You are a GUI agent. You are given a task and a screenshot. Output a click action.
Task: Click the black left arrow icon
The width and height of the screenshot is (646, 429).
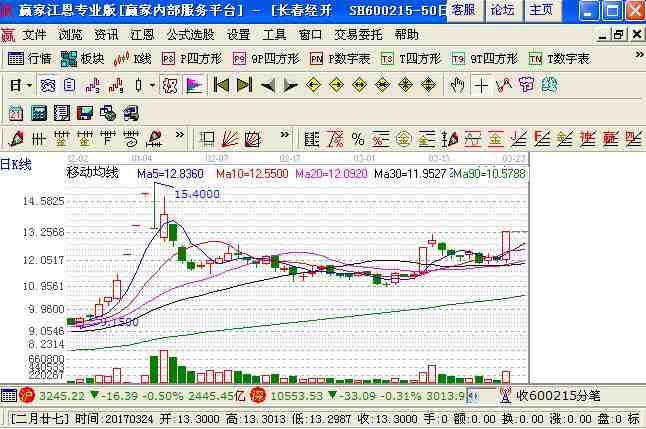point(268,85)
